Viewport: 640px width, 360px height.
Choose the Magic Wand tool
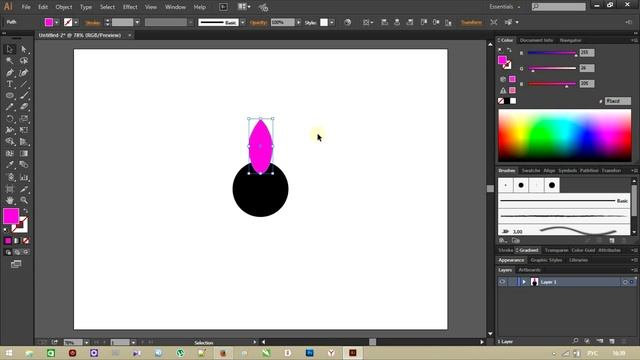coord(10,61)
